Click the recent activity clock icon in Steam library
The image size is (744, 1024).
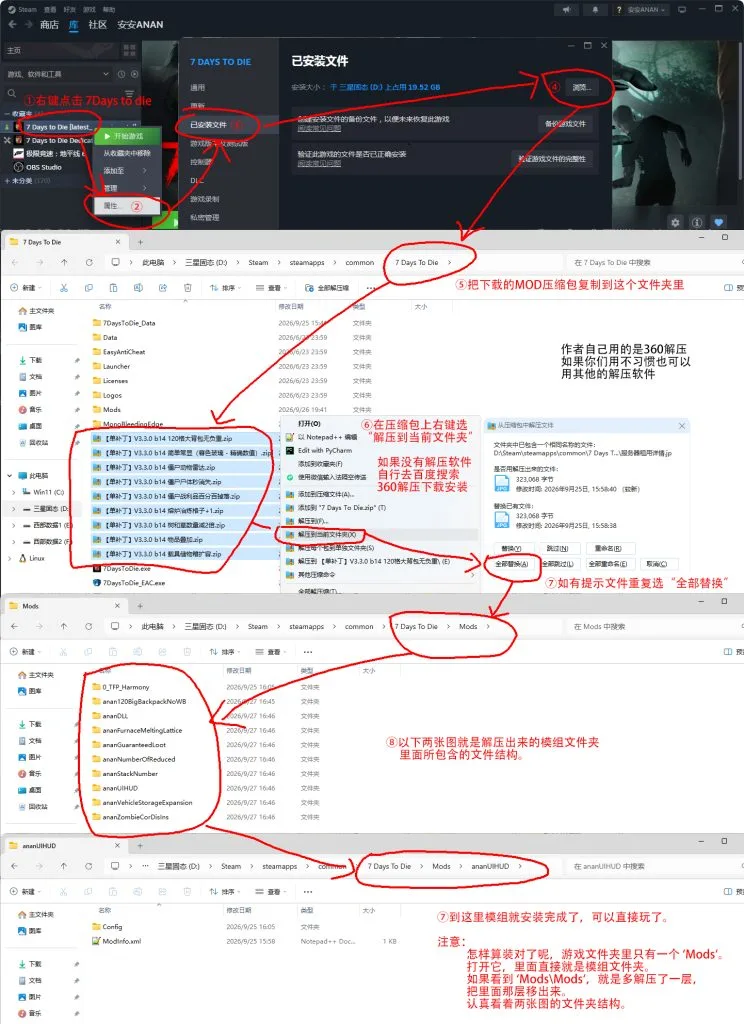[x=121, y=74]
